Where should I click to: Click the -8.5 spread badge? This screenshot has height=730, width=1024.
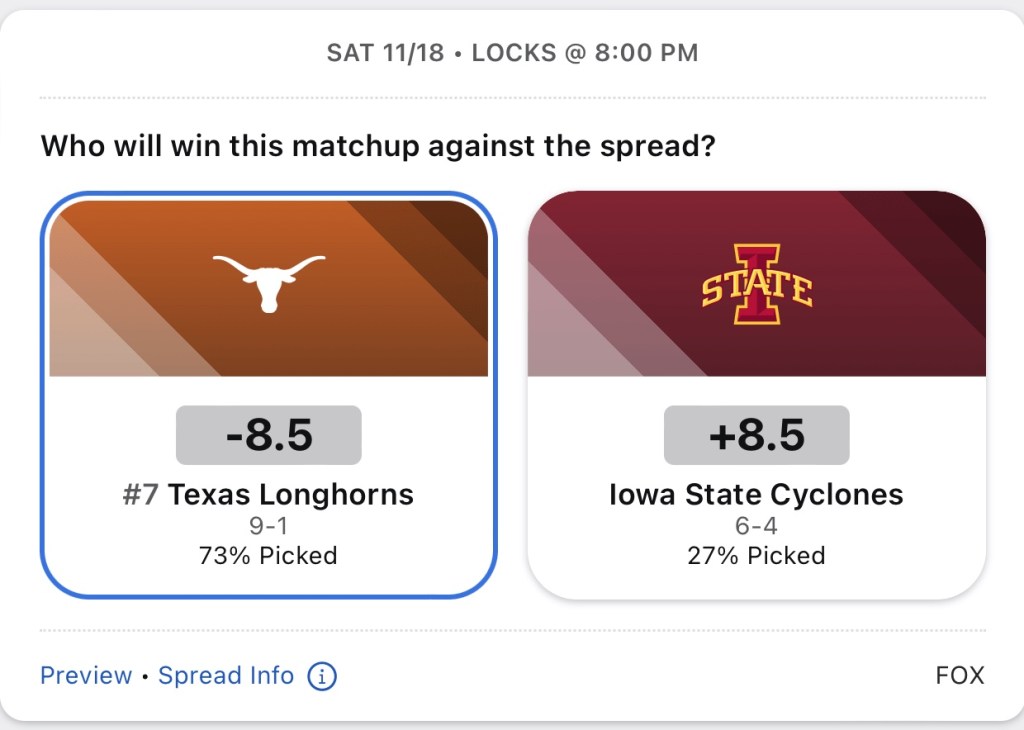pyautogui.click(x=268, y=435)
